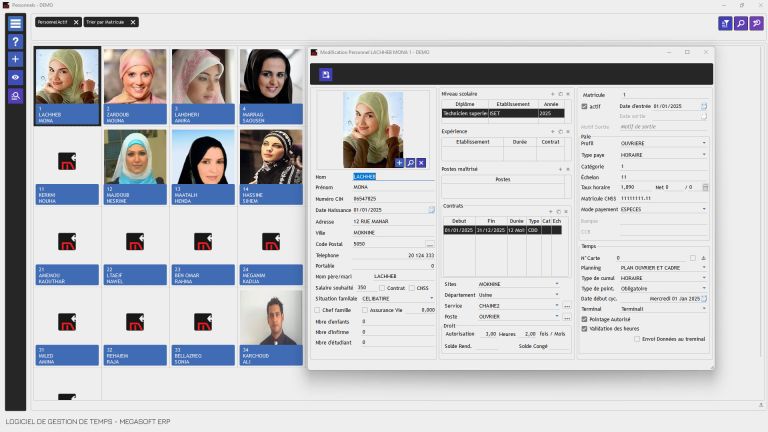
Task: Click the ellipsis button beside Service
Action: pyautogui.click(x=567, y=306)
